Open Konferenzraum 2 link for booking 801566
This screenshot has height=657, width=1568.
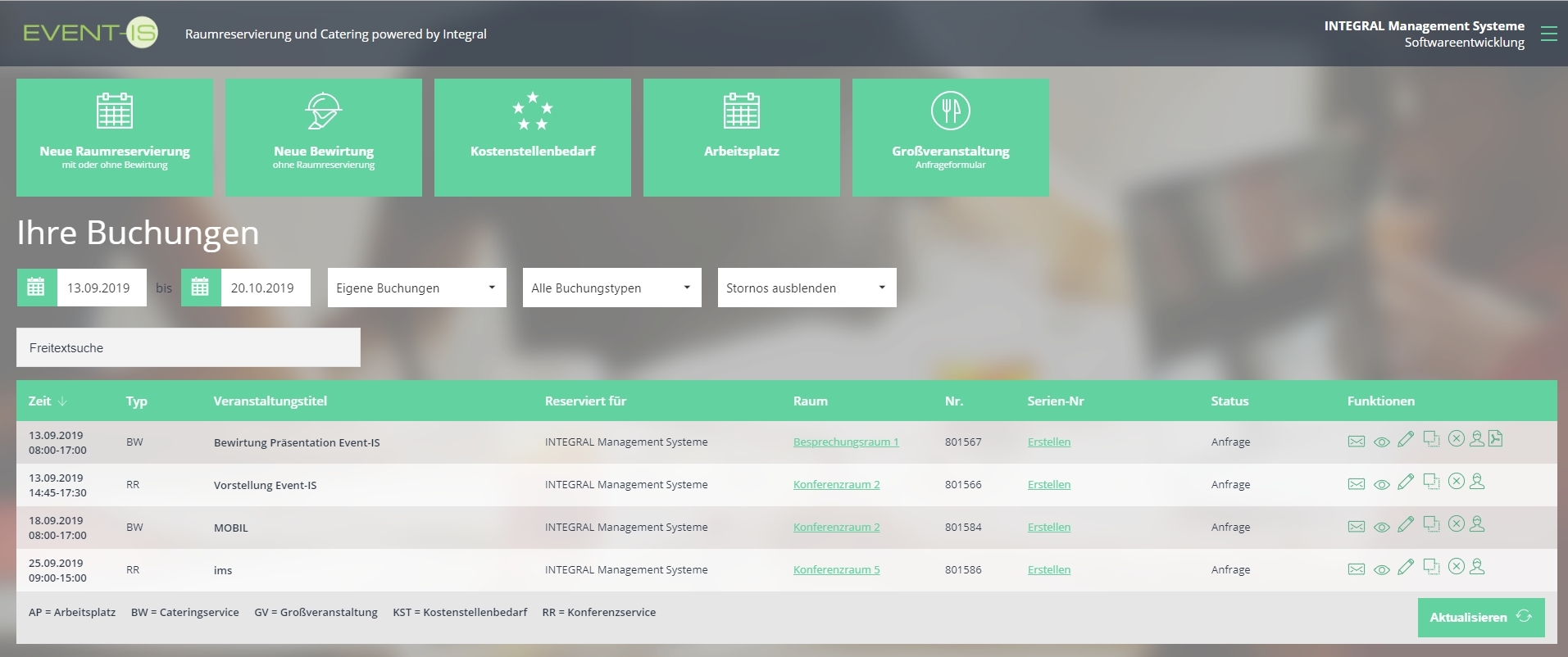[x=836, y=484]
